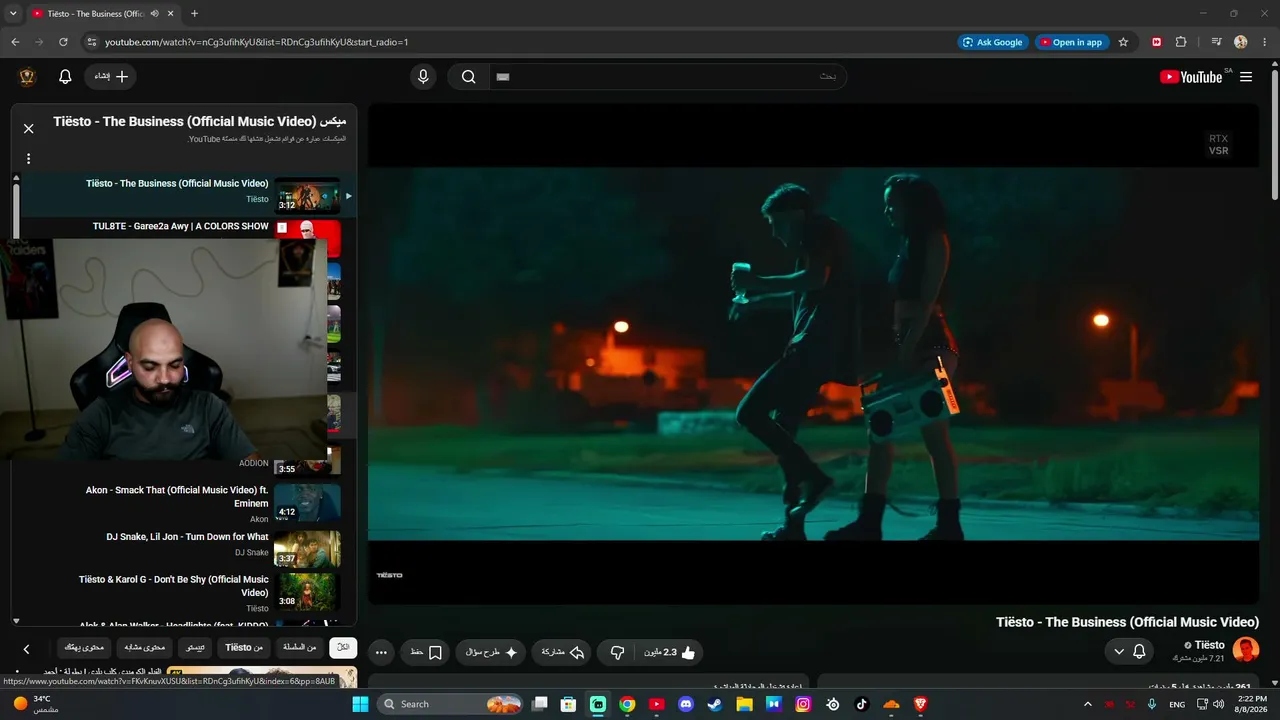The image size is (1280, 720).
Task: Click the Ask question sparkle button
Action: click(492, 652)
